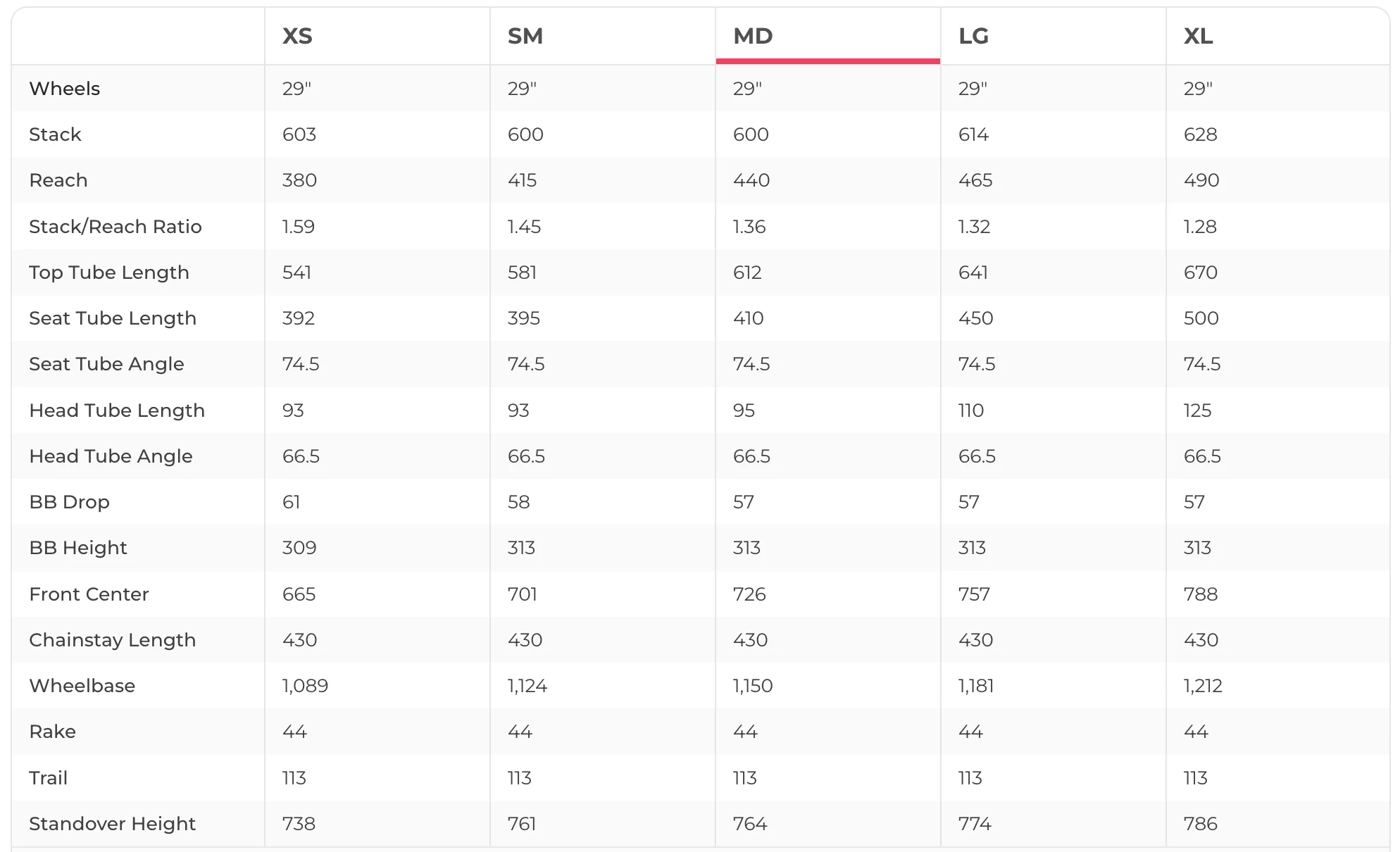Select the XL size column header

pos(1198,36)
